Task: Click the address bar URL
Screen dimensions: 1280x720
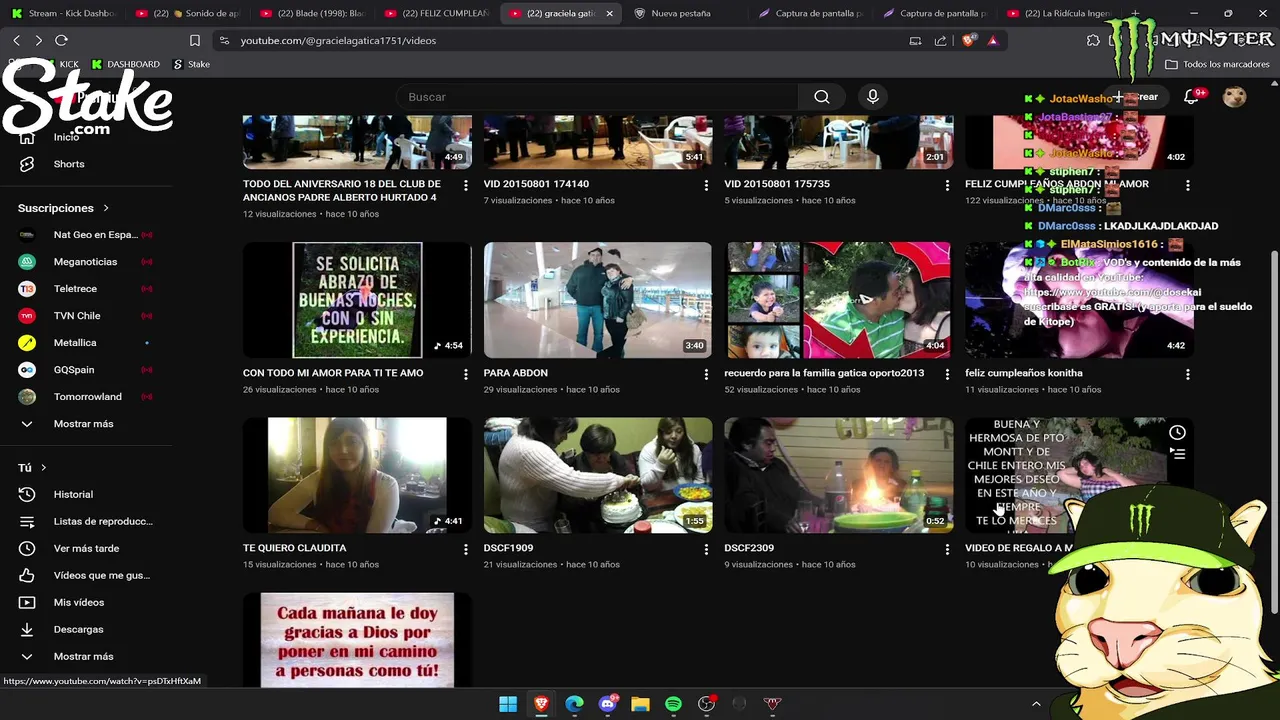Action: tap(338, 41)
